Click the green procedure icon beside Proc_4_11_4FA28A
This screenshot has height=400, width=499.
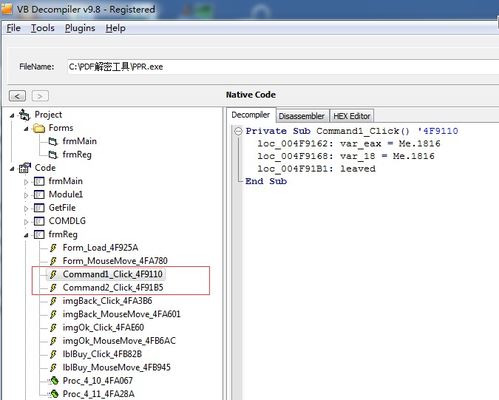coord(53,394)
